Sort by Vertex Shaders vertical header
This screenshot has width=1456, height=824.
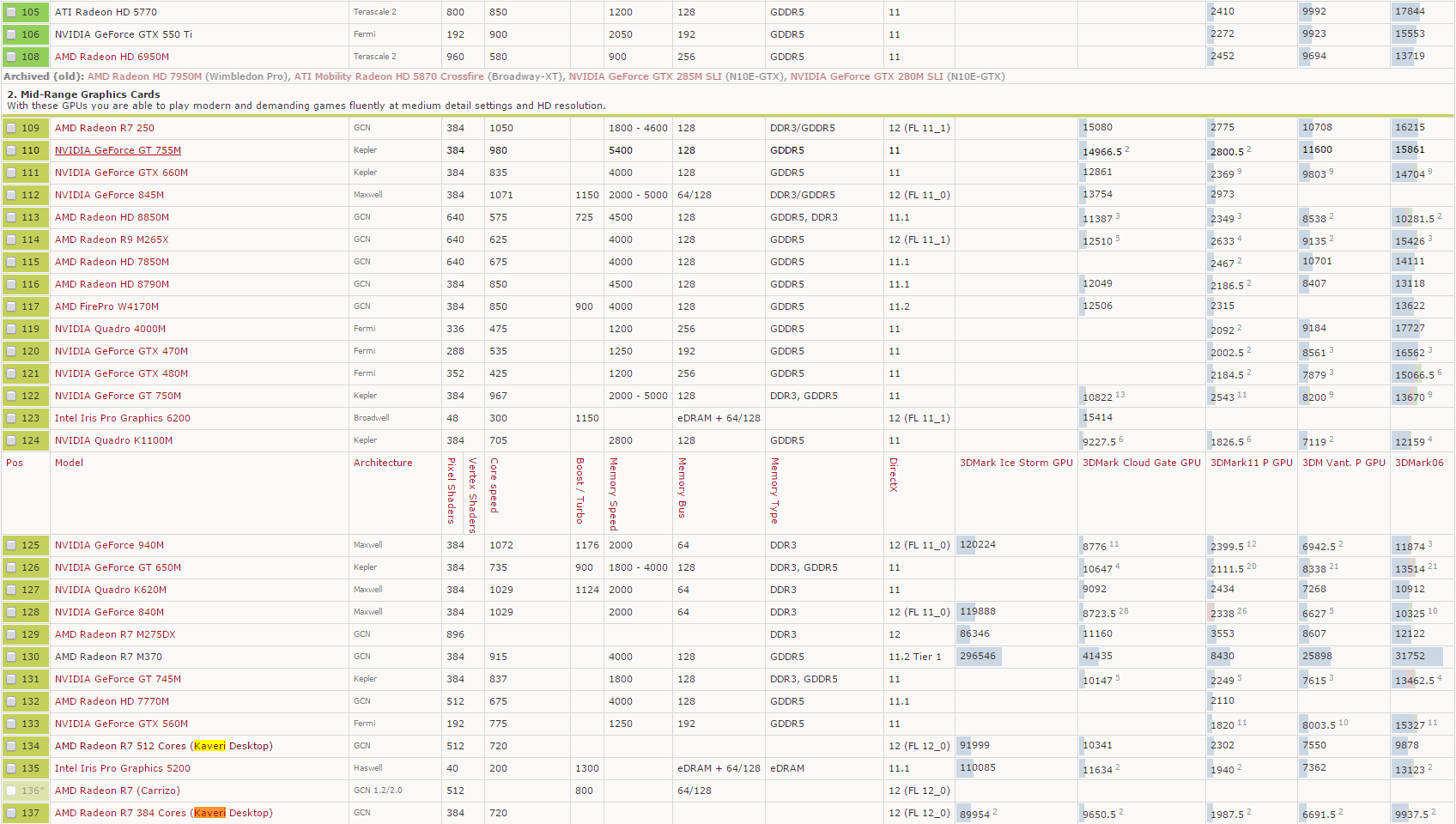pyautogui.click(x=472, y=494)
